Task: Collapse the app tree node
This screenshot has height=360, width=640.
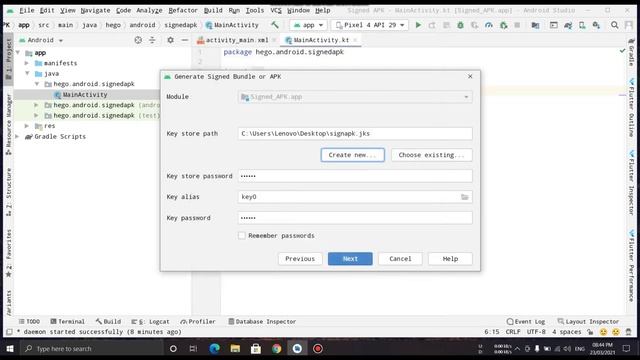Action: 18,53
